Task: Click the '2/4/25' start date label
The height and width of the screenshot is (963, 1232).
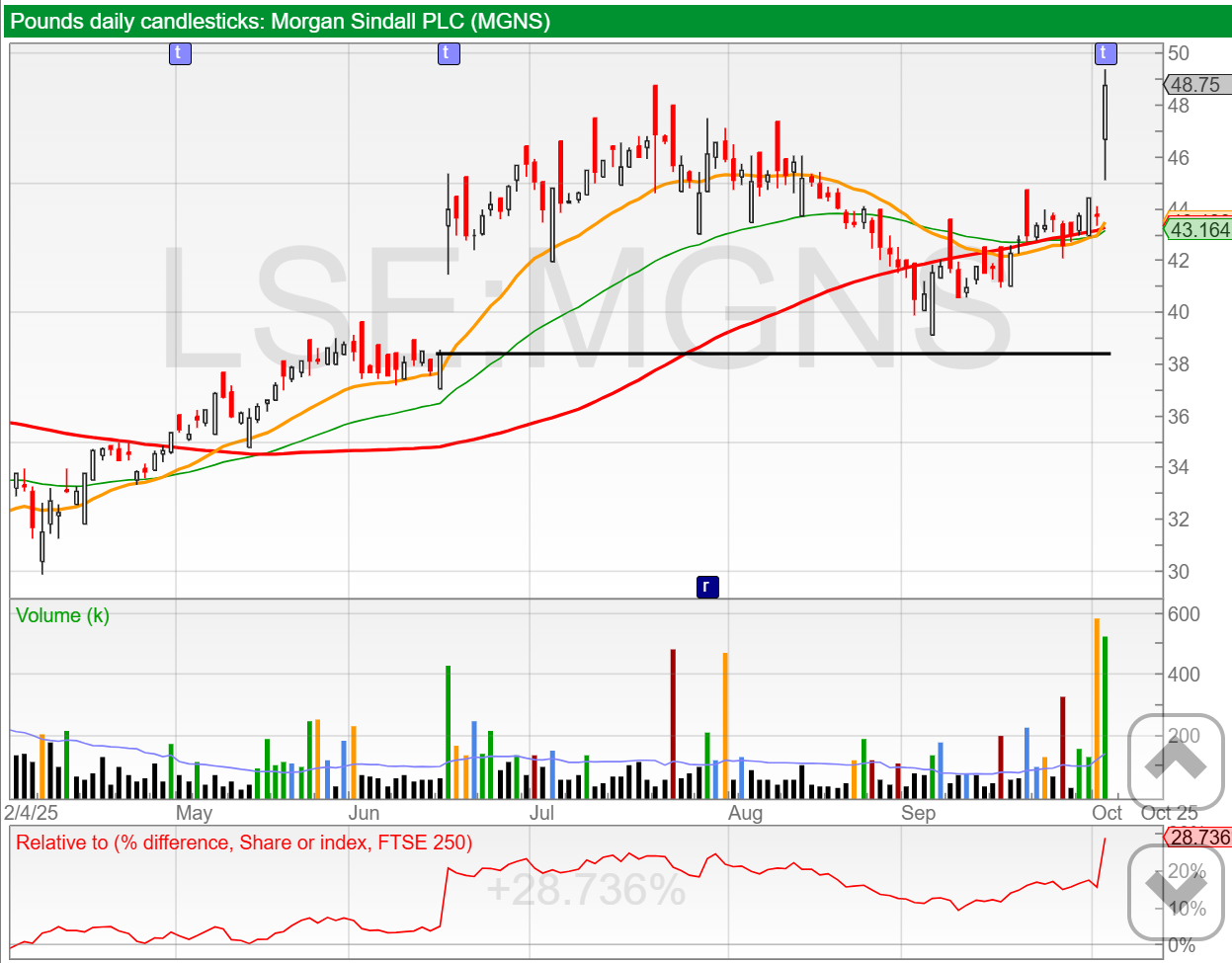Action: point(32,813)
